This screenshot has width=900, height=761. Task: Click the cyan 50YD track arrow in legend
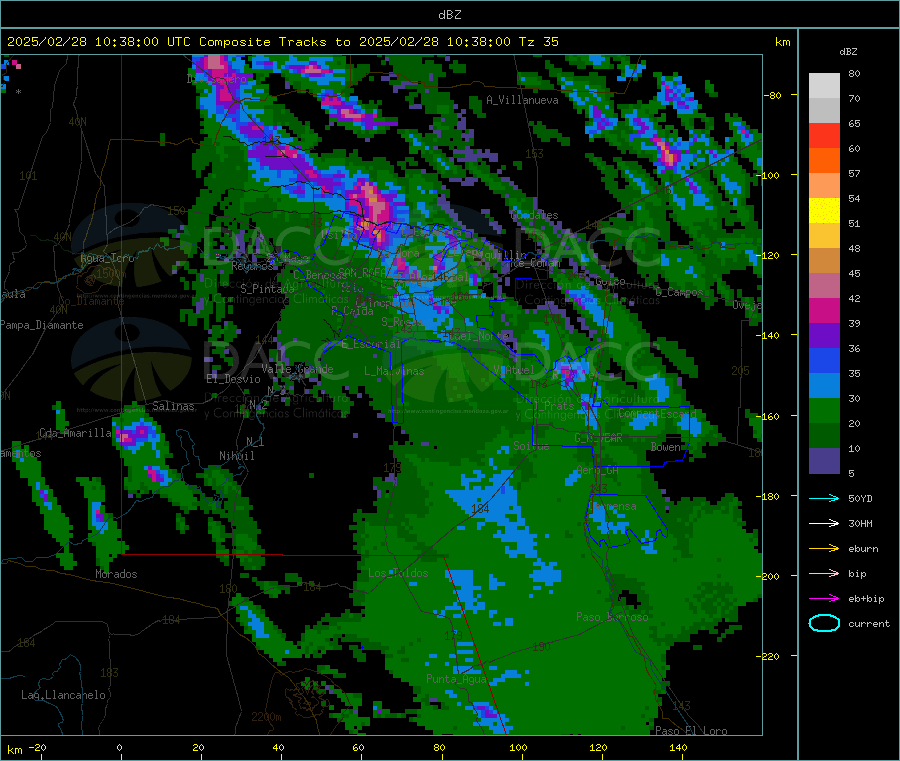point(824,498)
